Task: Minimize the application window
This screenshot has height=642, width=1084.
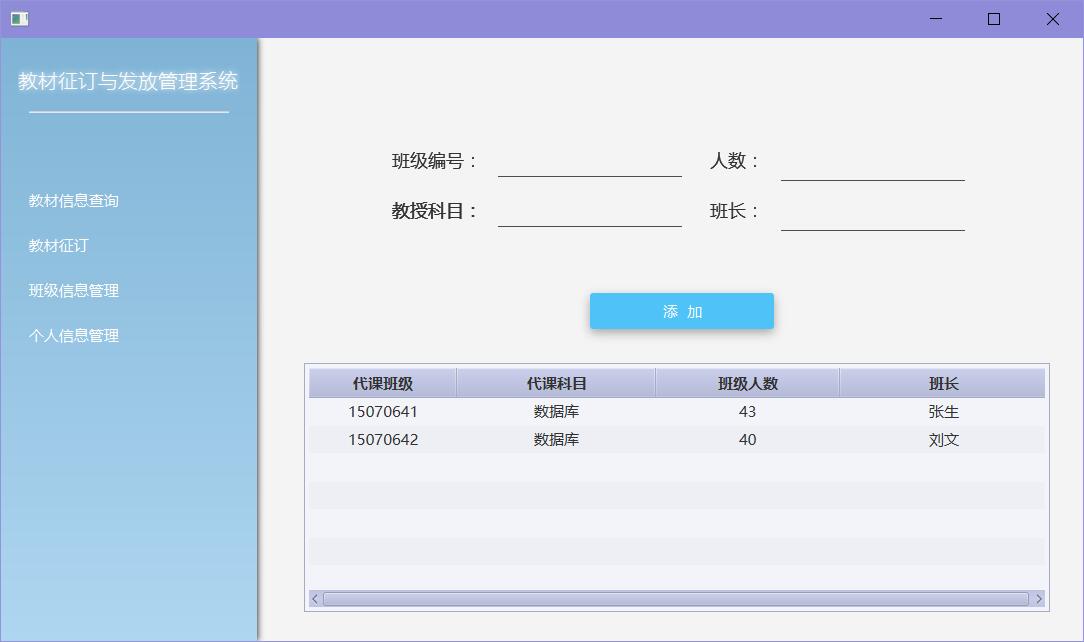Action: 936,19
